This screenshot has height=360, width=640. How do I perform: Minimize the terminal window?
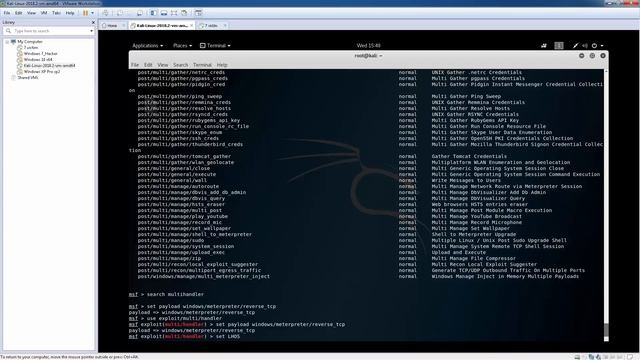(582, 56)
